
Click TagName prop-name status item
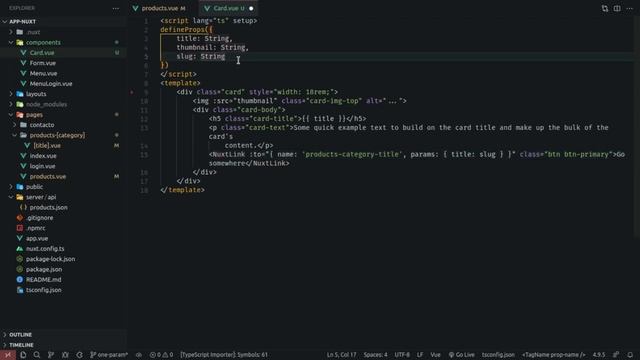coord(553,355)
